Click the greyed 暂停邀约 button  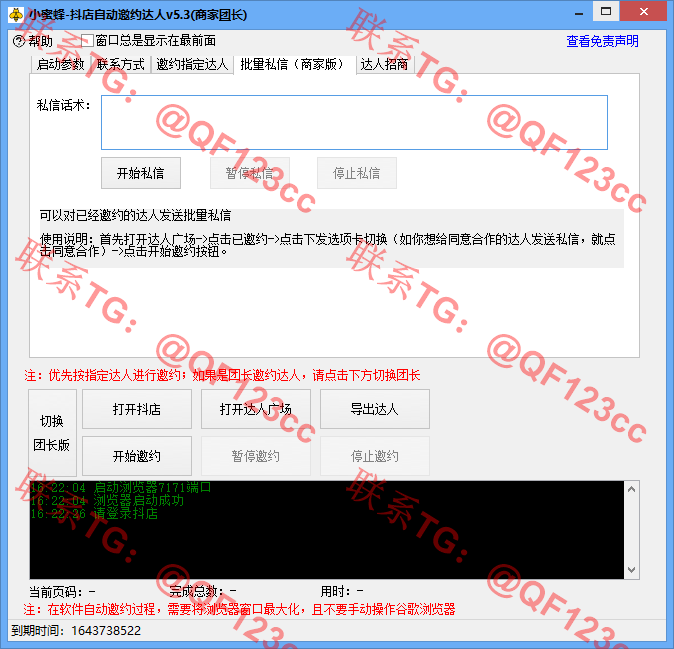[x=256, y=456]
